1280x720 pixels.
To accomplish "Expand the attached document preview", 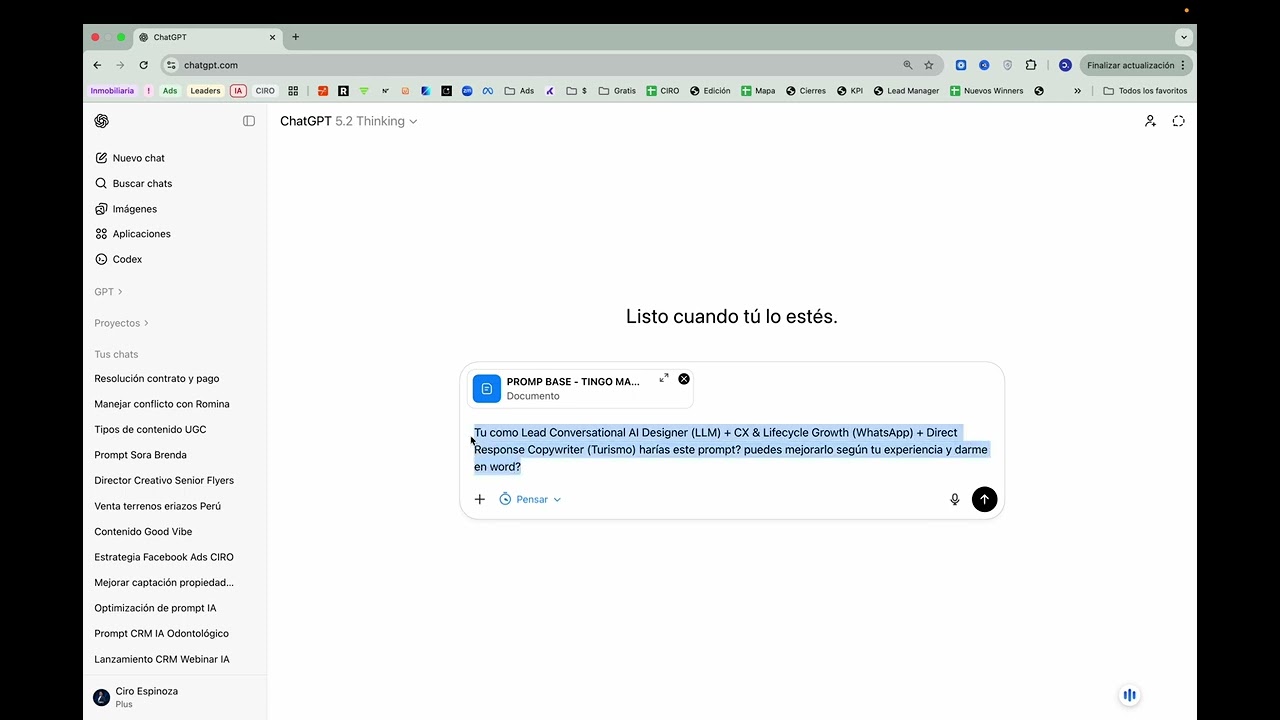I will [664, 378].
